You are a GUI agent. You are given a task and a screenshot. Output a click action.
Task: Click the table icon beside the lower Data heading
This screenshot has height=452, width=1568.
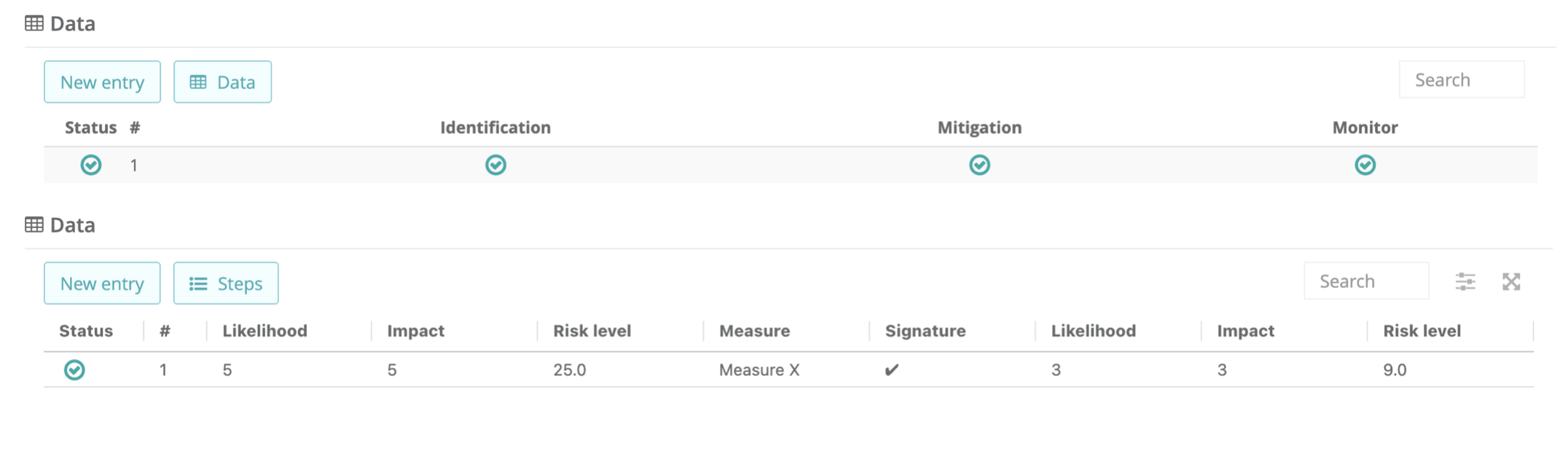pos(34,225)
